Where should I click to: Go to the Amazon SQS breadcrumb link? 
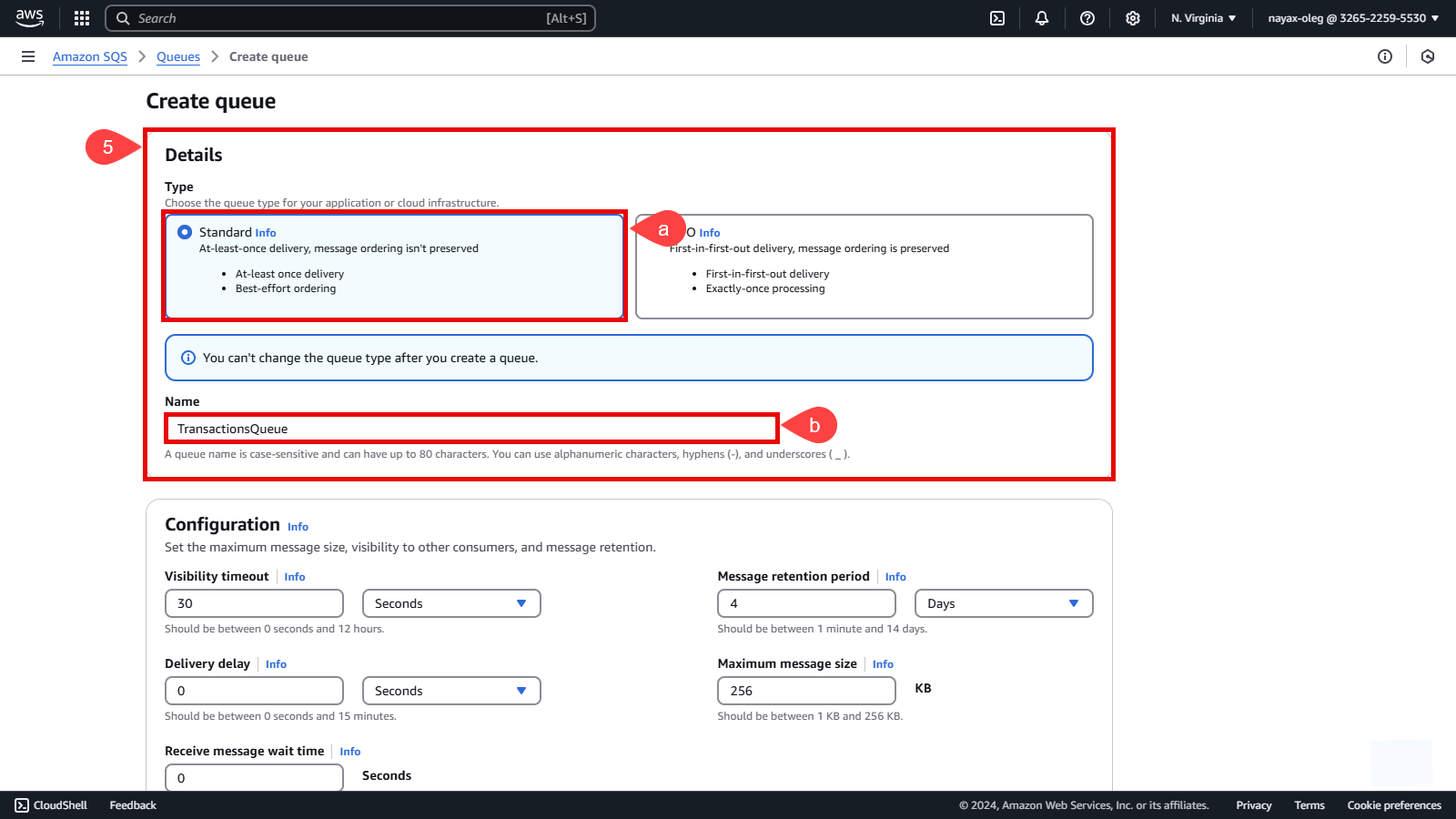(x=90, y=56)
